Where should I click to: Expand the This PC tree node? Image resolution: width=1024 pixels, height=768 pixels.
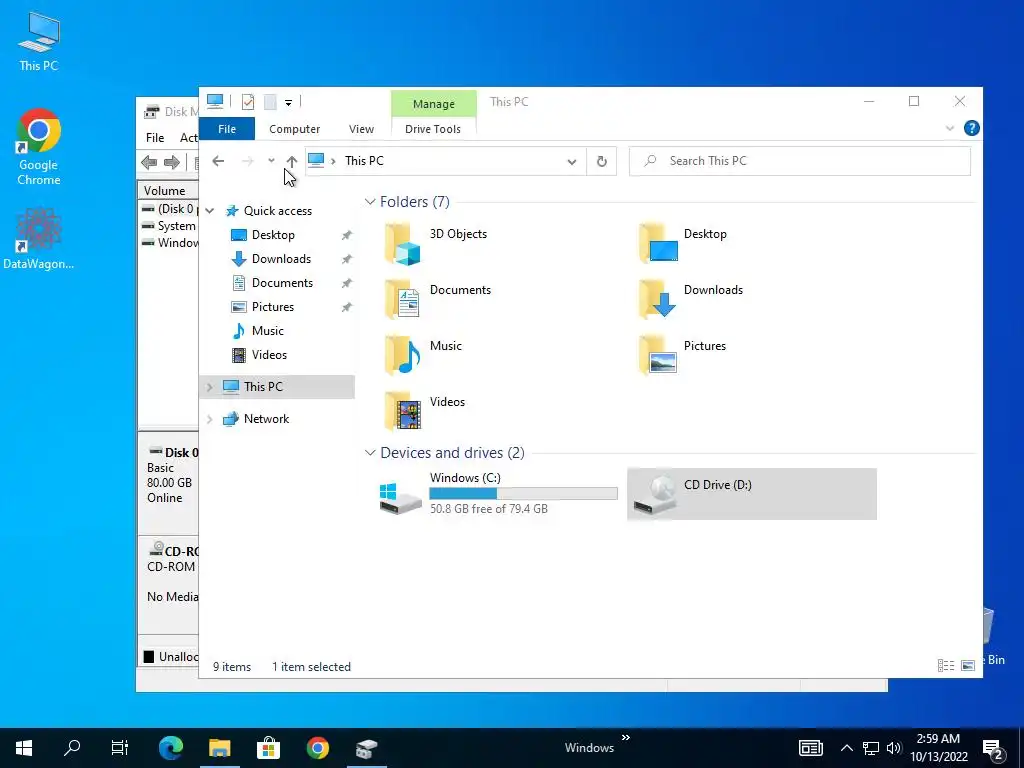(210, 387)
